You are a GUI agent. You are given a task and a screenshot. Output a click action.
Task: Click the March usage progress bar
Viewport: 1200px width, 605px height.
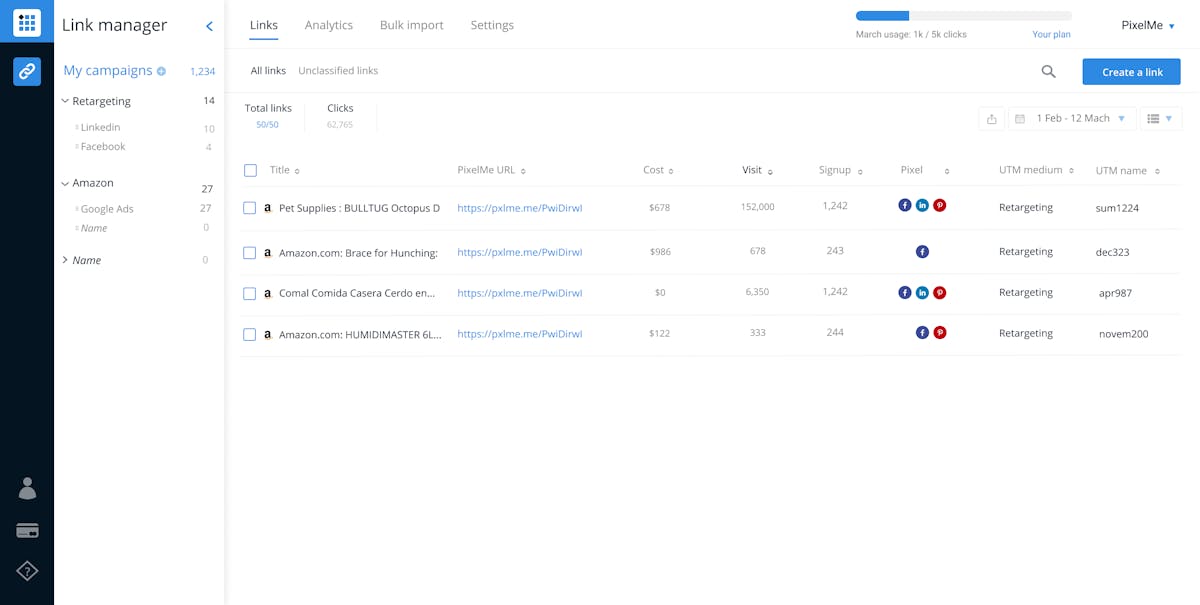964,16
